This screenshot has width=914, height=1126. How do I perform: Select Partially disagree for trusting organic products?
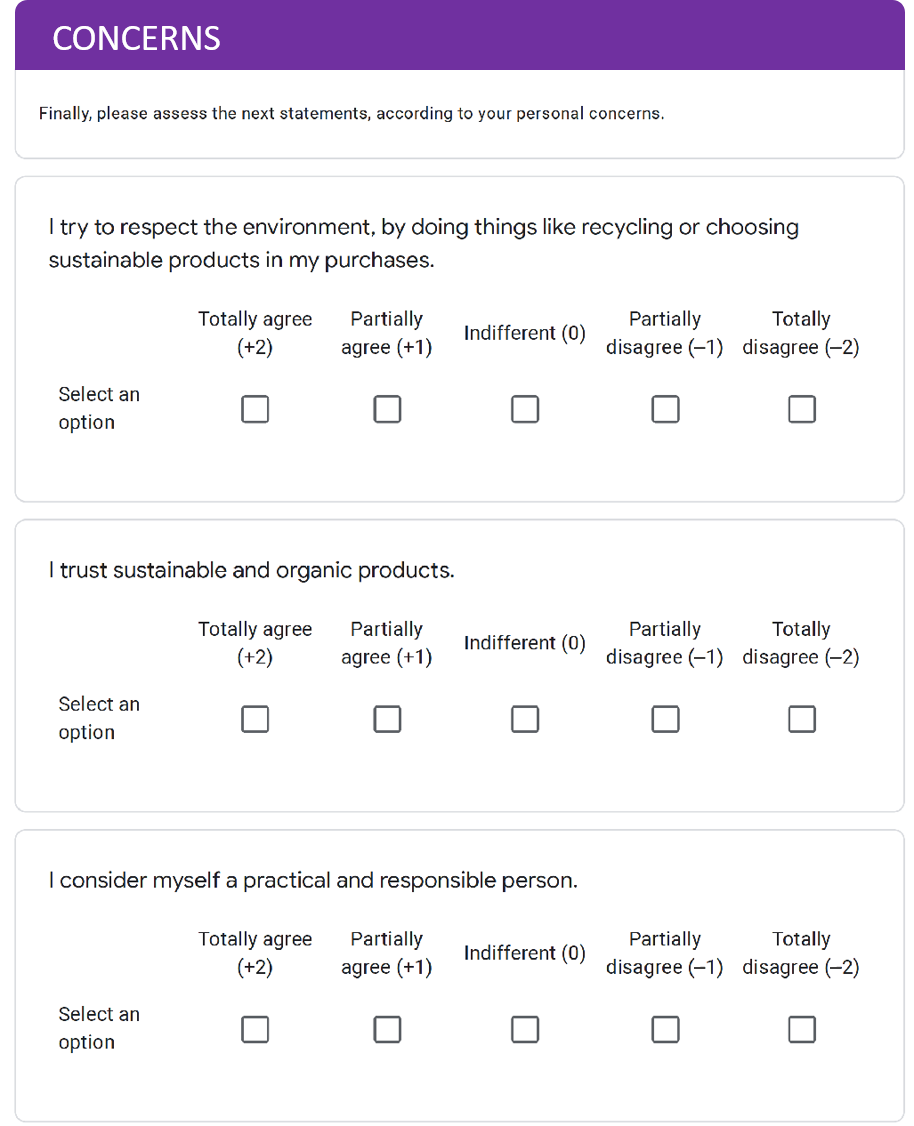[665, 719]
